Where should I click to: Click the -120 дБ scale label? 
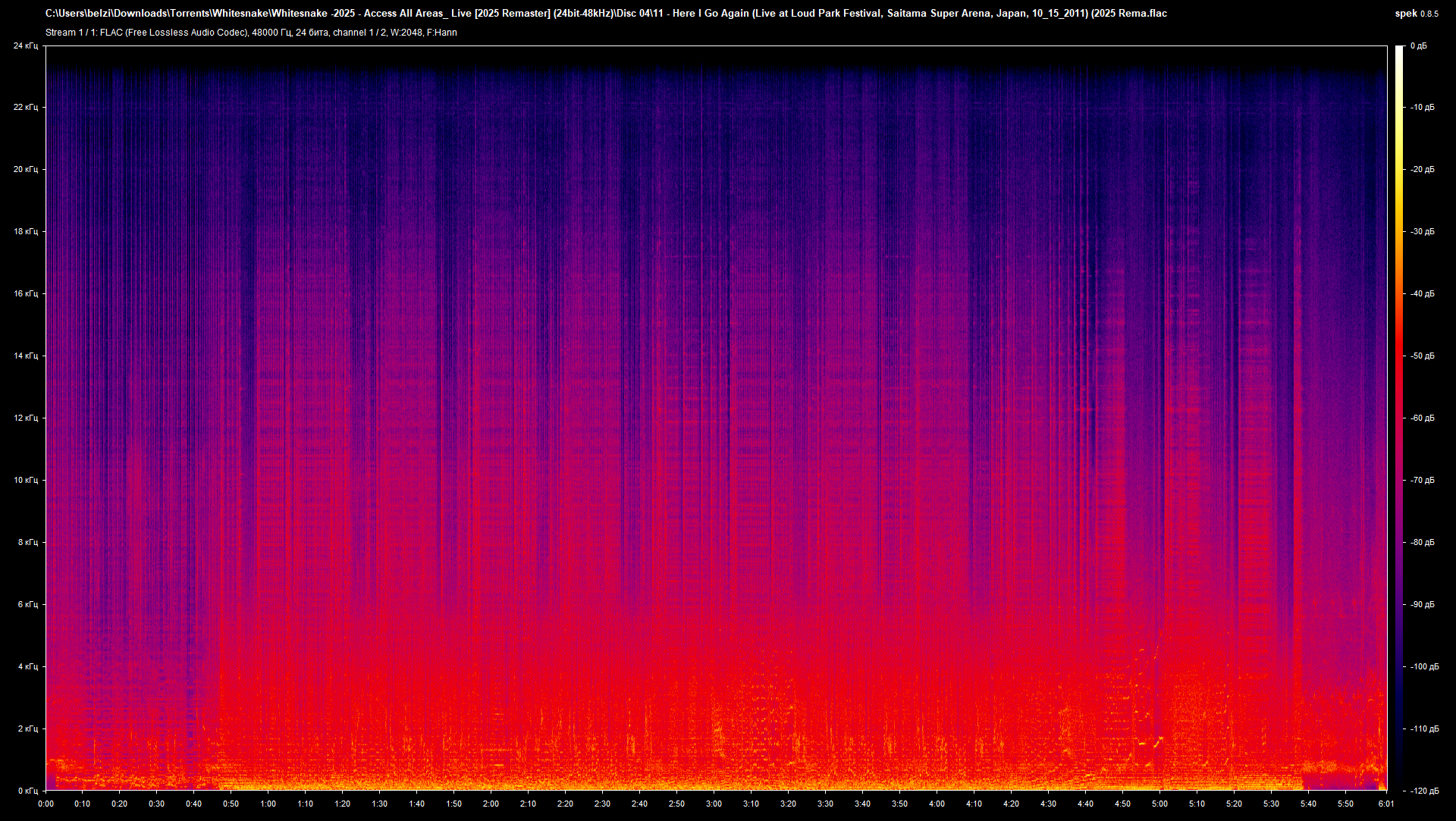1423,791
